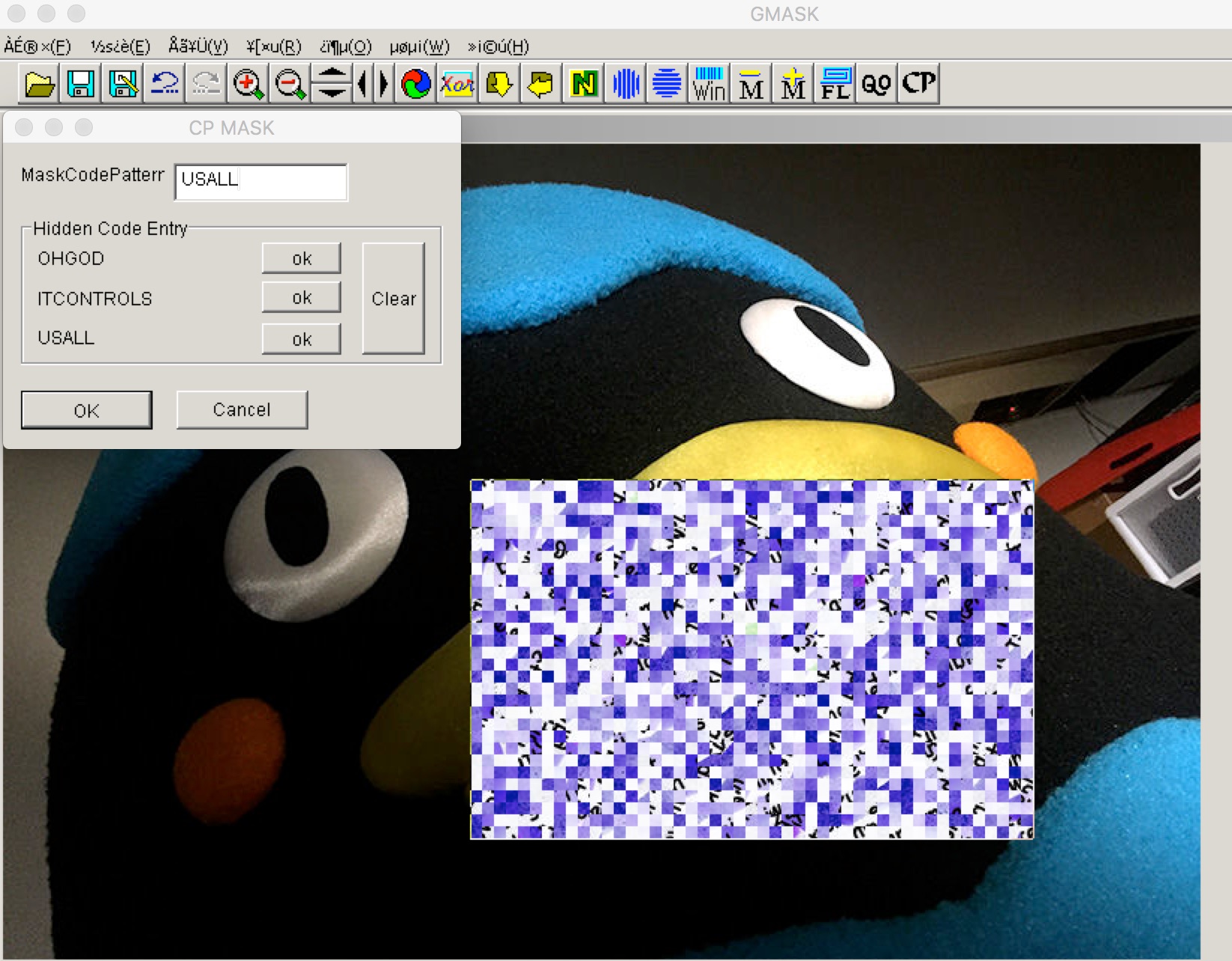Click the save floppy disk icon
This screenshot has width=1232, height=961.
click(x=81, y=83)
